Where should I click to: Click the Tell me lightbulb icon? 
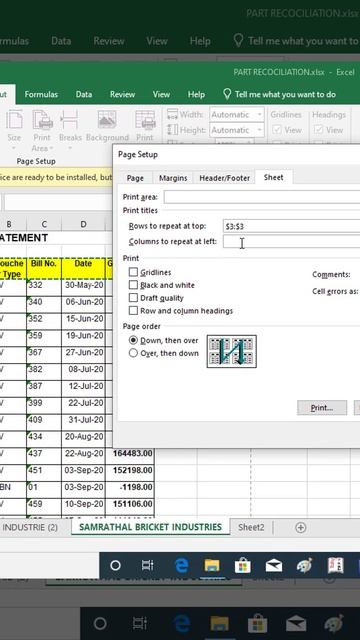227,94
